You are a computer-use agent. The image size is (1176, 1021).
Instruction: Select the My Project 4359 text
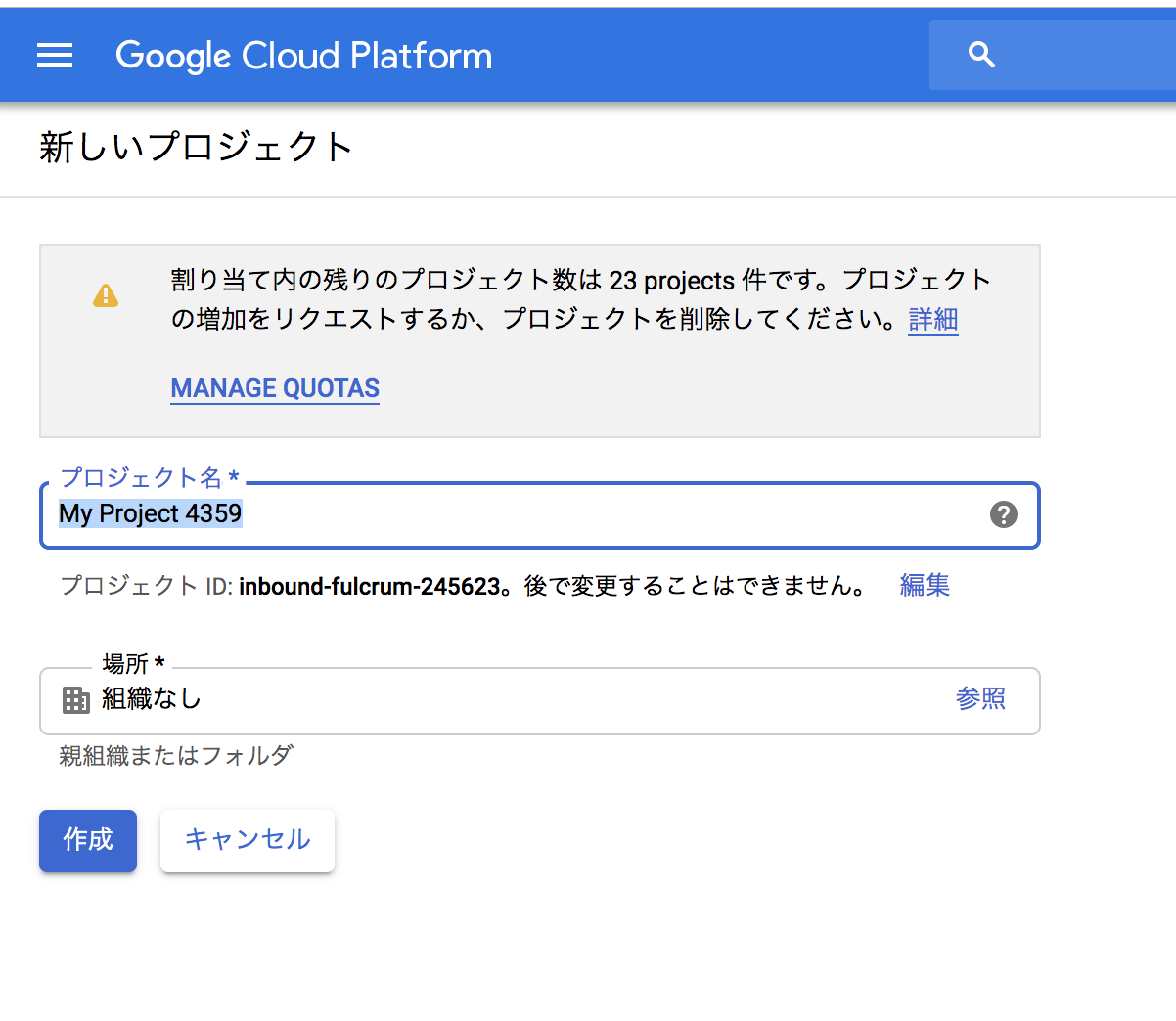151,513
